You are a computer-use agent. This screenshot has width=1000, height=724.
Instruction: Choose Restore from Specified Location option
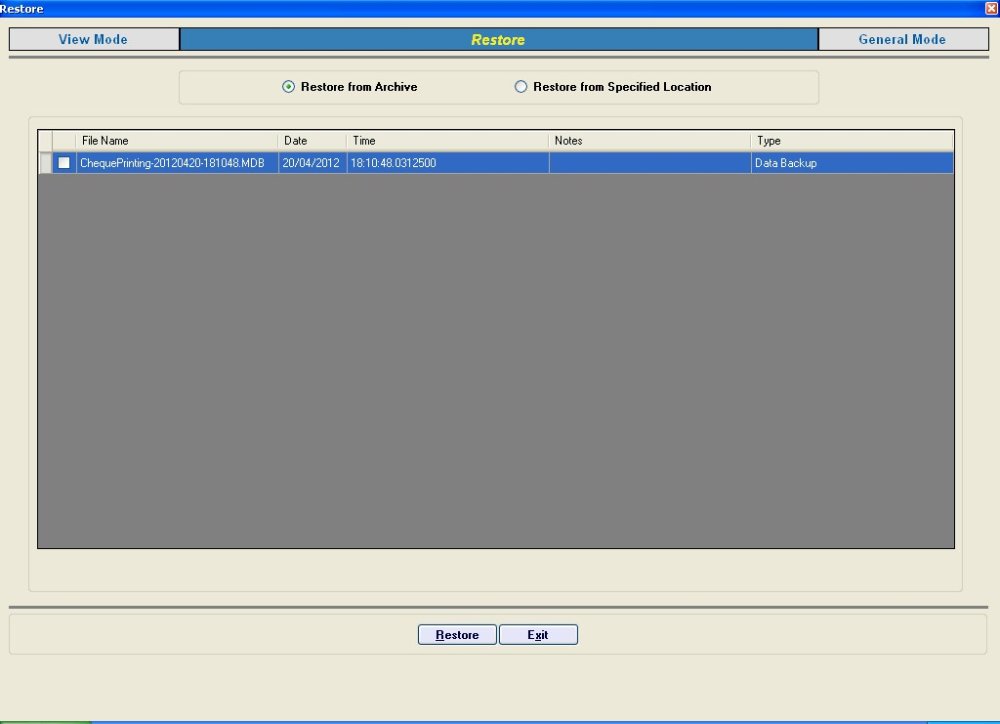tap(613, 87)
